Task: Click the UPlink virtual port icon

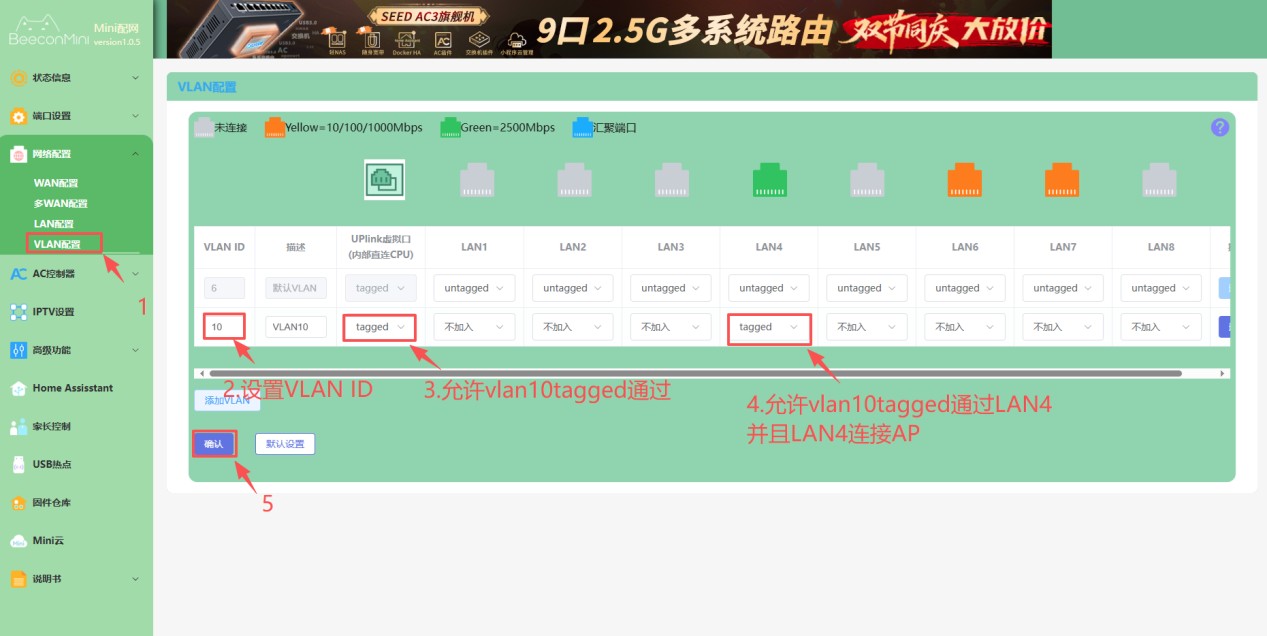Action: tap(385, 180)
